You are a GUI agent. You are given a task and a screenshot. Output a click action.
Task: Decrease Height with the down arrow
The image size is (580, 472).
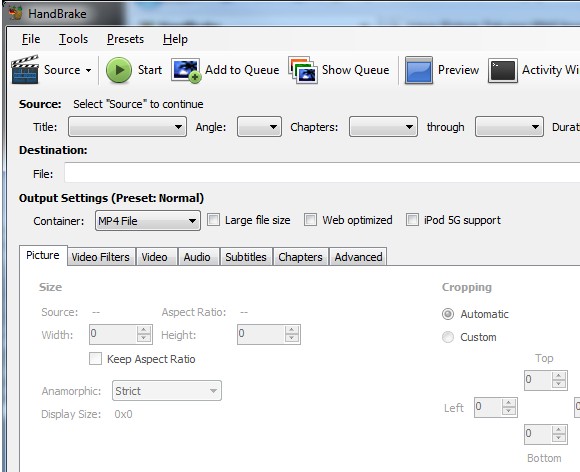coord(292,338)
